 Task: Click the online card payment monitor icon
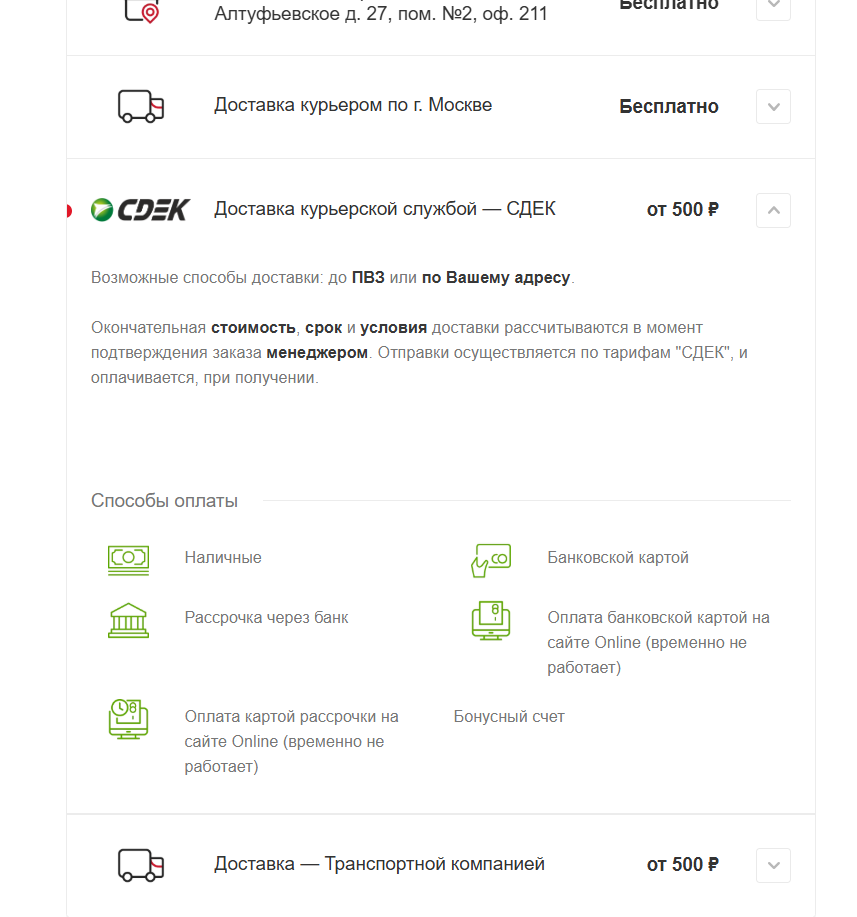coord(491,620)
